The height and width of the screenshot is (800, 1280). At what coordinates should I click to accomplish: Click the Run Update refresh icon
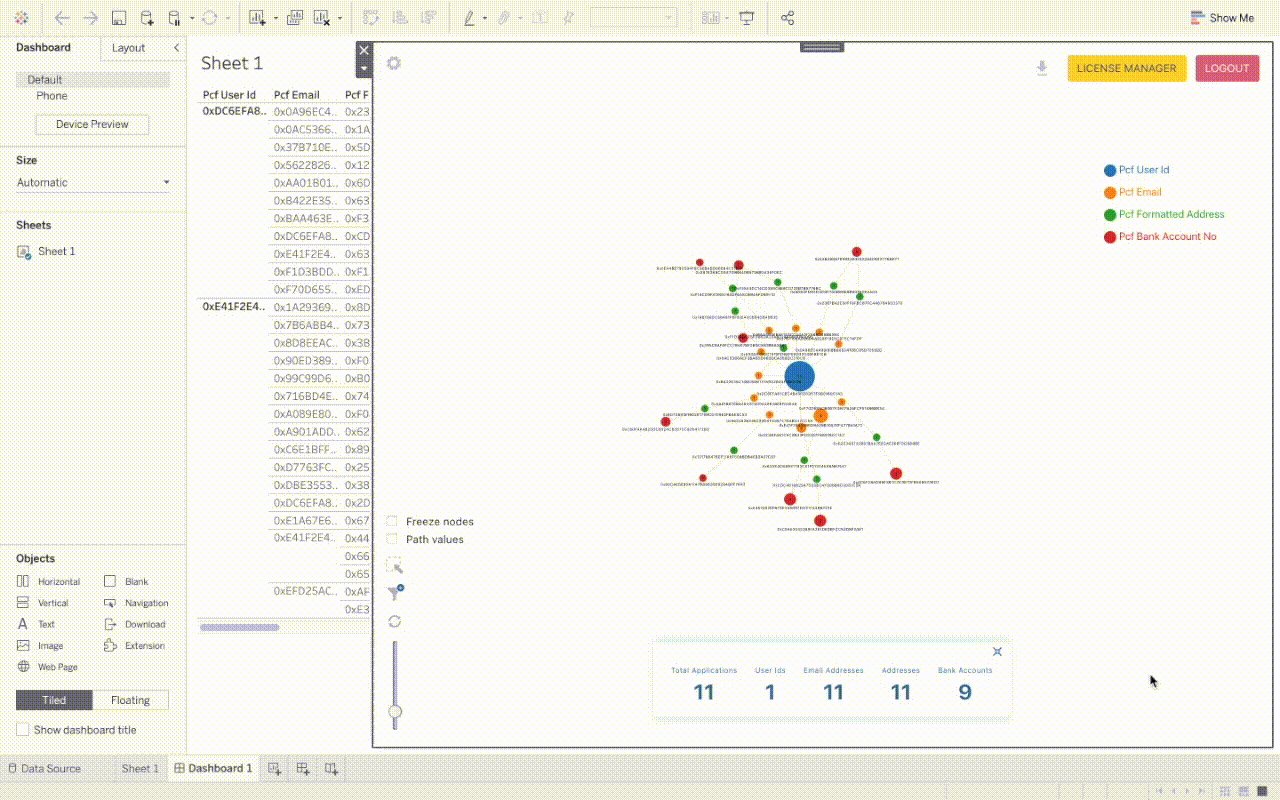[x=210, y=18]
